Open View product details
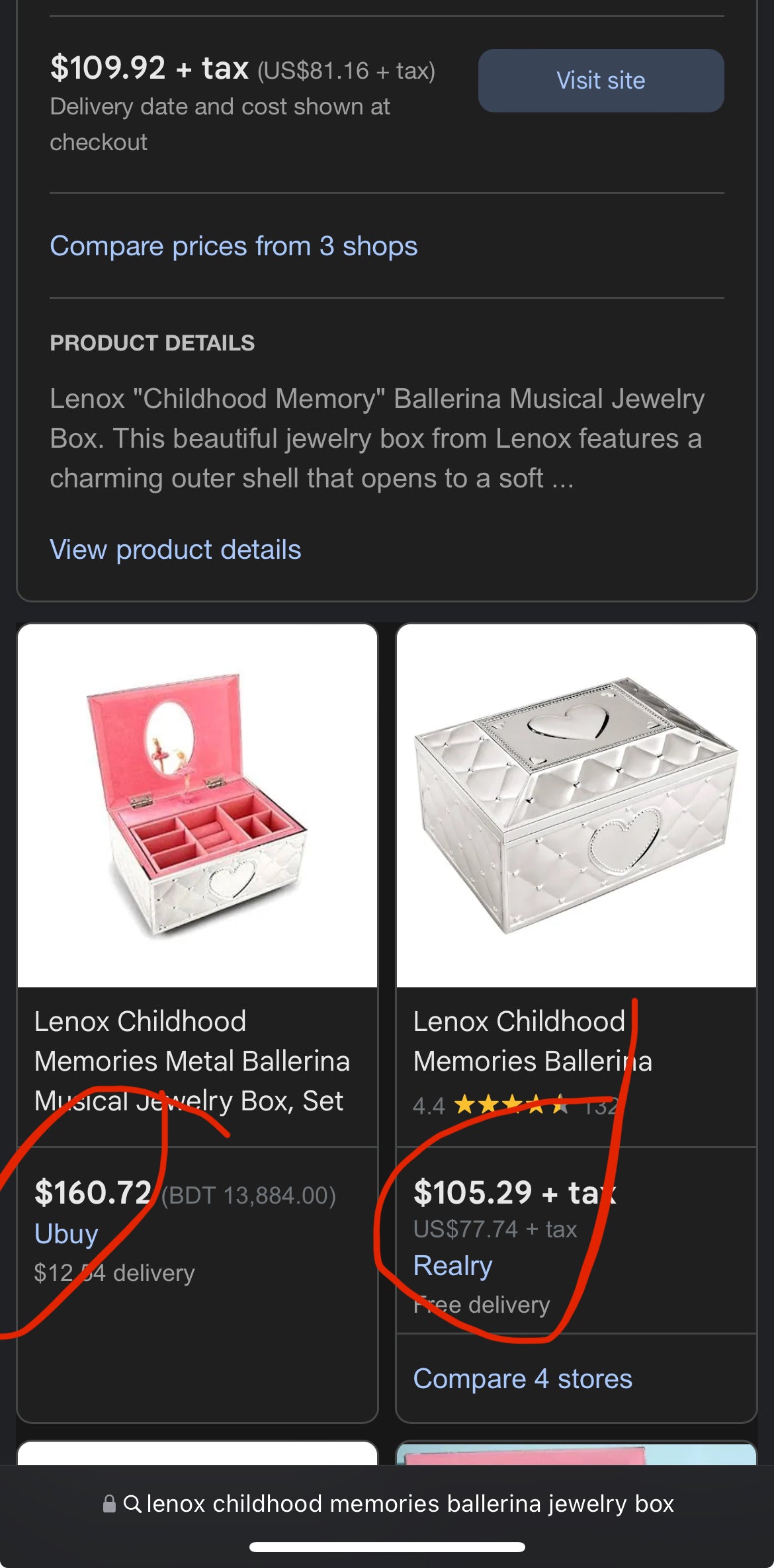The image size is (774, 1568). (x=176, y=549)
